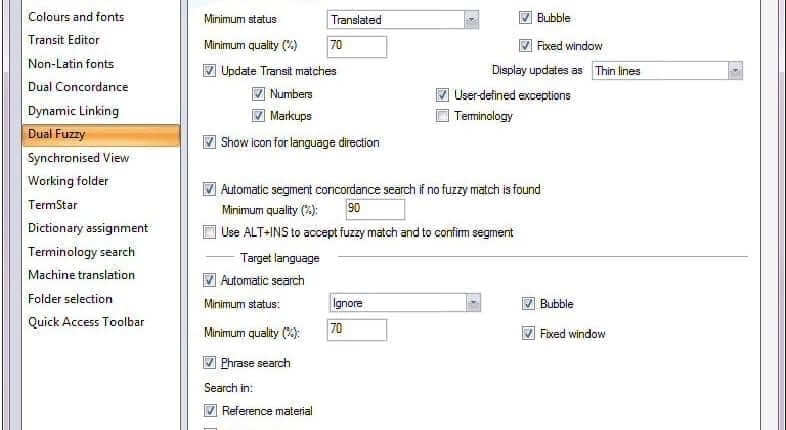The height and width of the screenshot is (430, 786).
Task: Enable the Terminology checkbox
Action: pos(442,116)
